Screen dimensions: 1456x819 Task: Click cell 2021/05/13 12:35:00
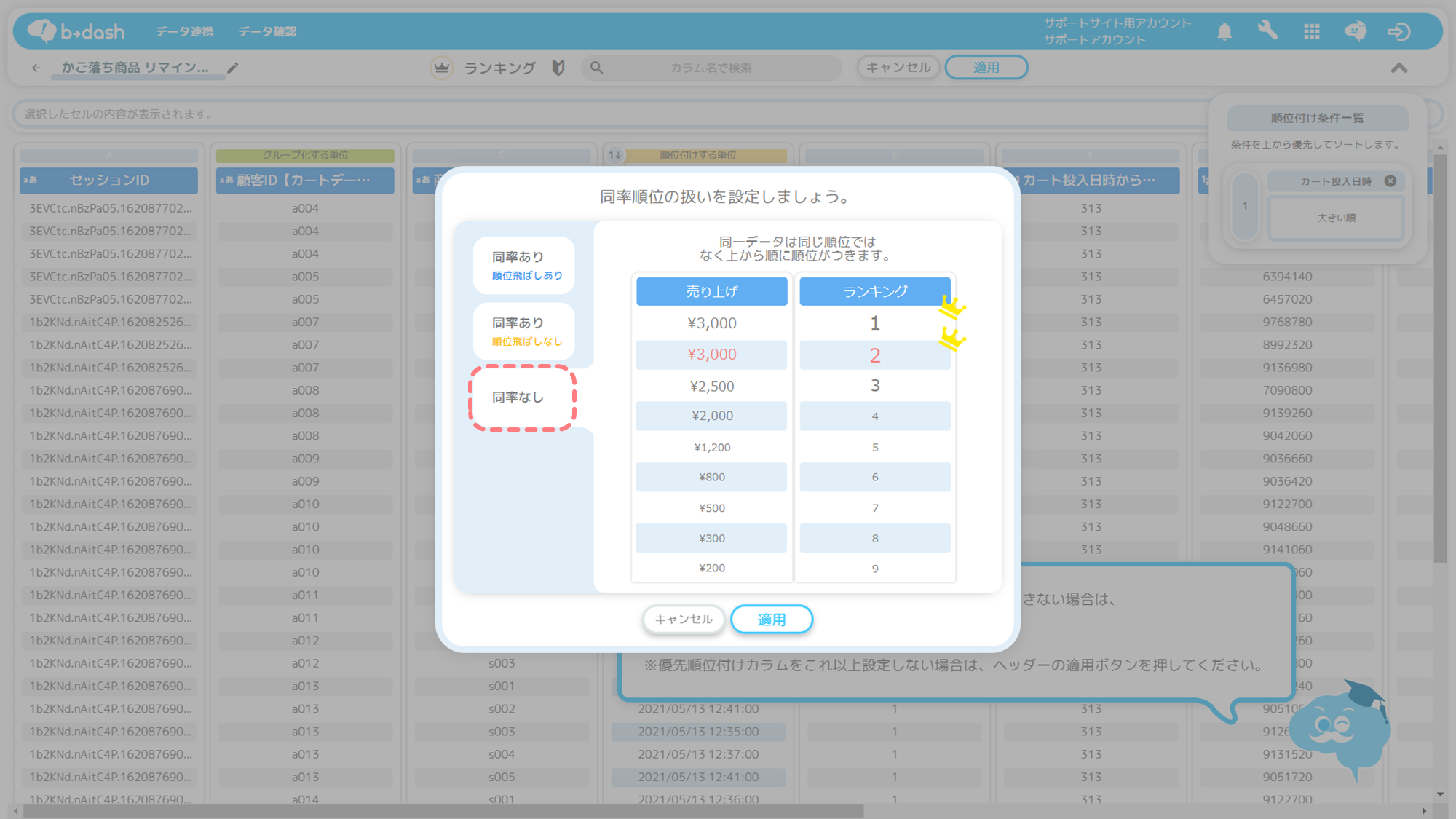[698, 731]
